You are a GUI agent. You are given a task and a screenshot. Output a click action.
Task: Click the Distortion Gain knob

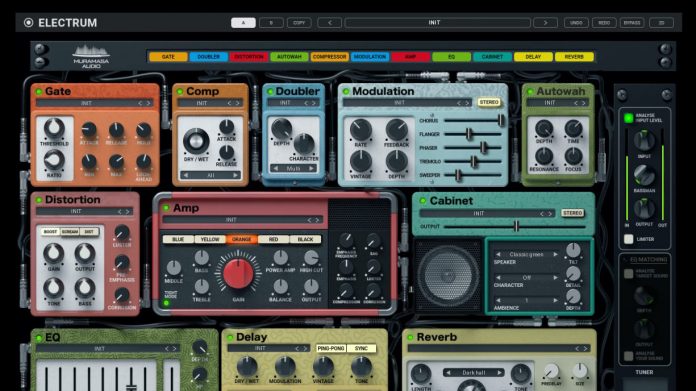(x=53, y=254)
